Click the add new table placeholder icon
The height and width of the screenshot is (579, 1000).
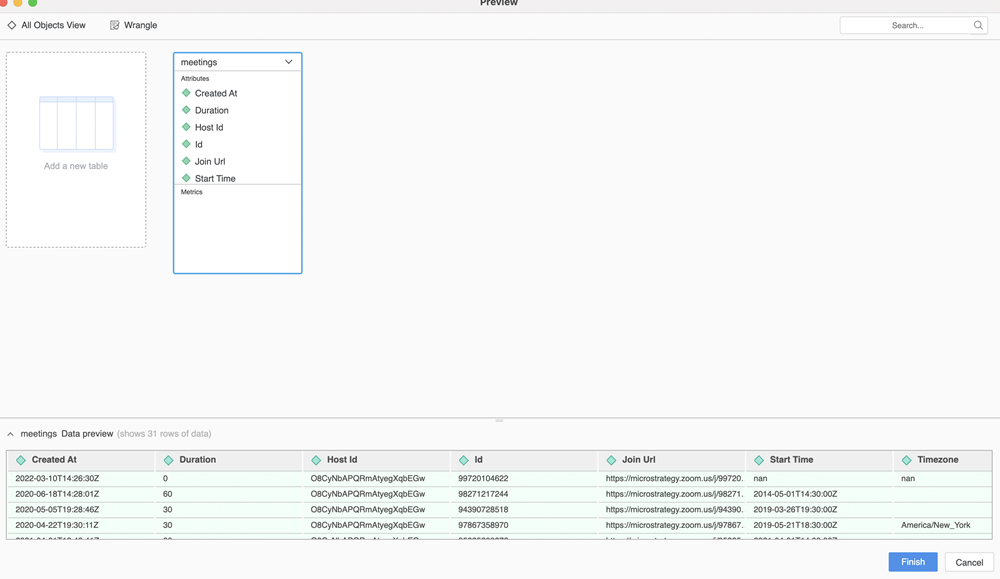pyautogui.click(x=76, y=123)
